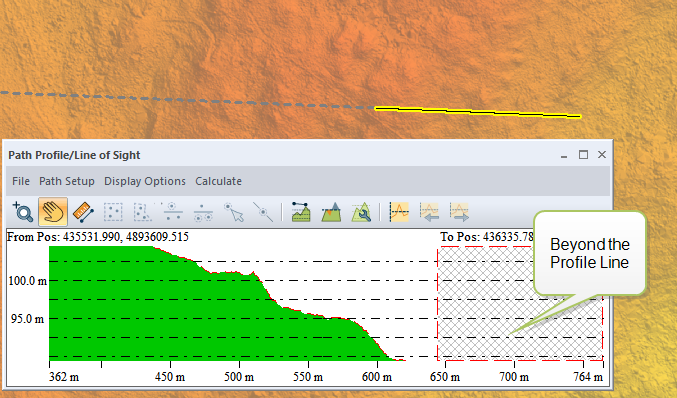Open the Path Setup menu
Image resolution: width=677 pixels, height=398 pixels.
[67, 181]
